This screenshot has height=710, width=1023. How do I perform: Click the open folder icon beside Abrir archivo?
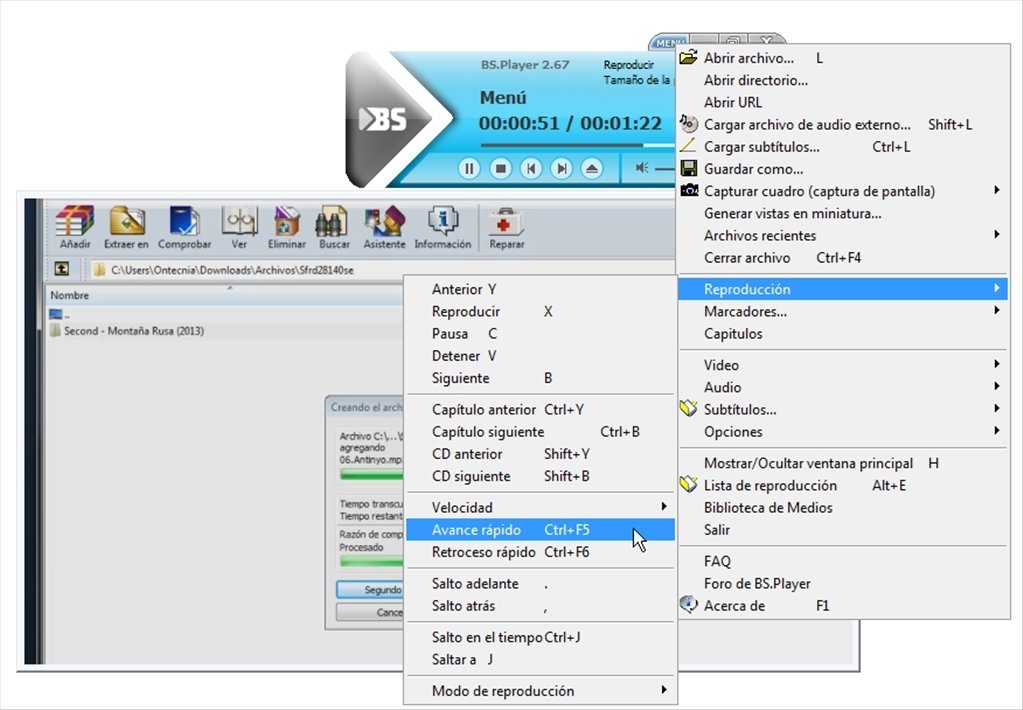[688, 57]
